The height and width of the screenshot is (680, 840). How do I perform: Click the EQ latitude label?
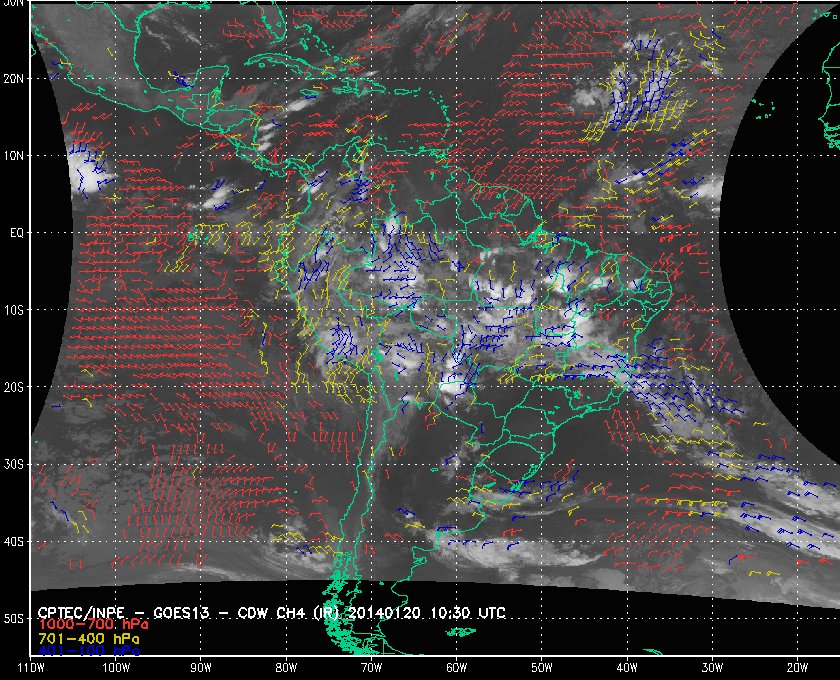pos(15,232)
